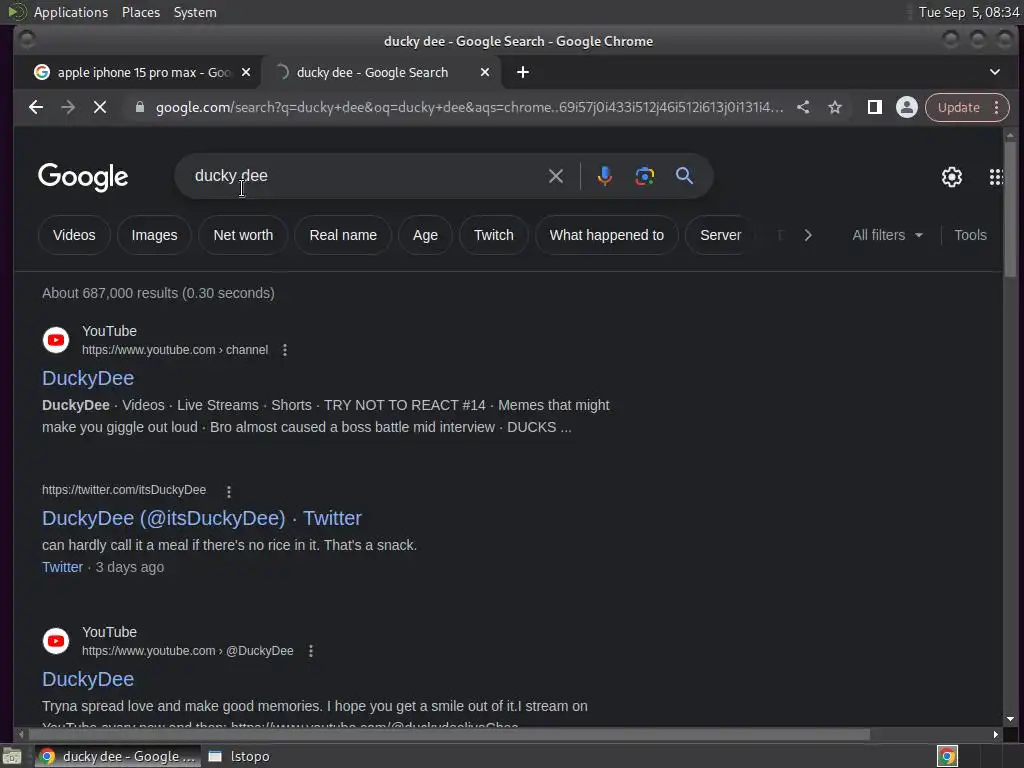Image resolution: width=1024 pixels, height=768 pixels.
Task: Select the Real name chip
Action: point(343,235)
